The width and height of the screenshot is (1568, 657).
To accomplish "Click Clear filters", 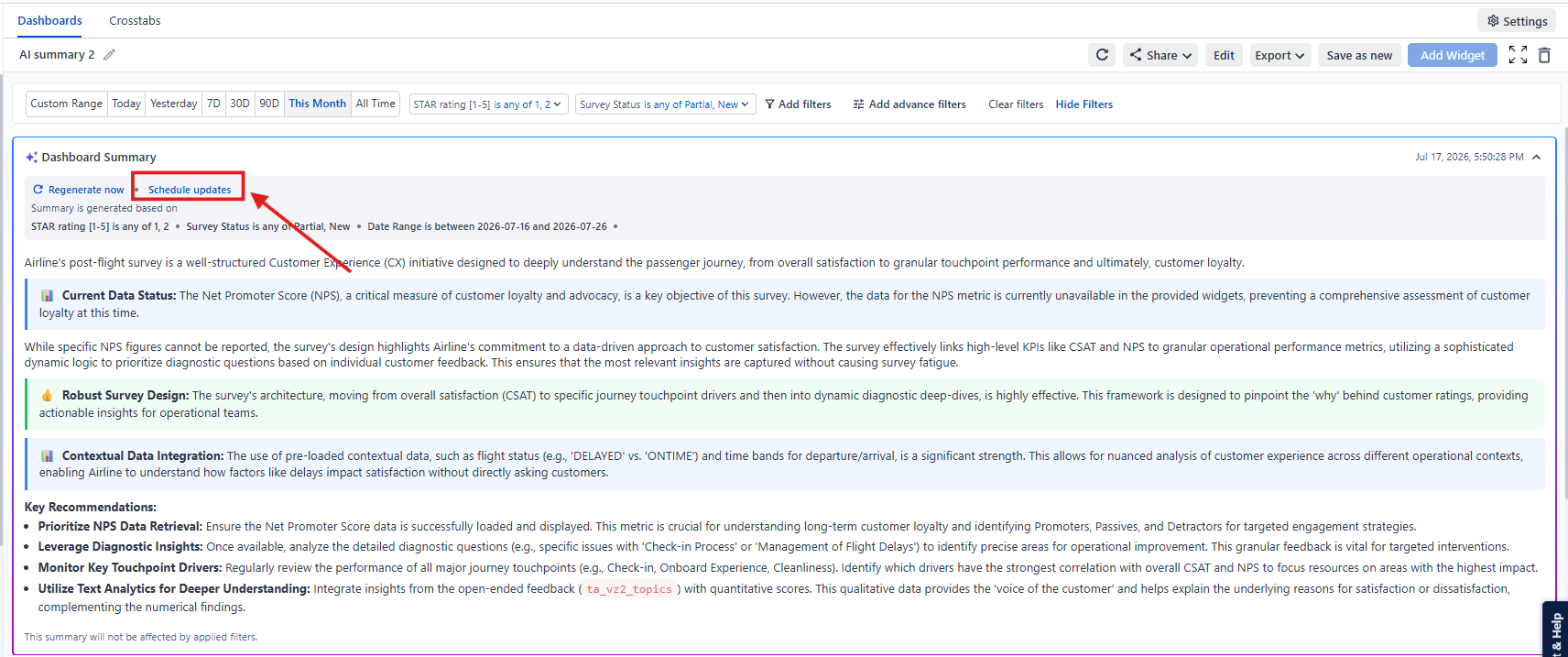I will [1016, 104].
